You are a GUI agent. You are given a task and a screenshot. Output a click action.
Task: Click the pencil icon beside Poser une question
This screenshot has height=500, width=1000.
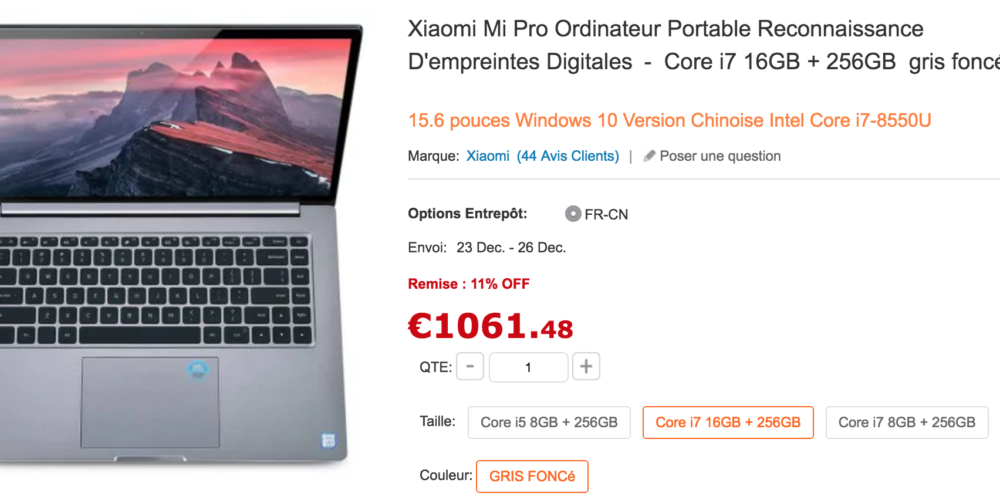point(649,156)
